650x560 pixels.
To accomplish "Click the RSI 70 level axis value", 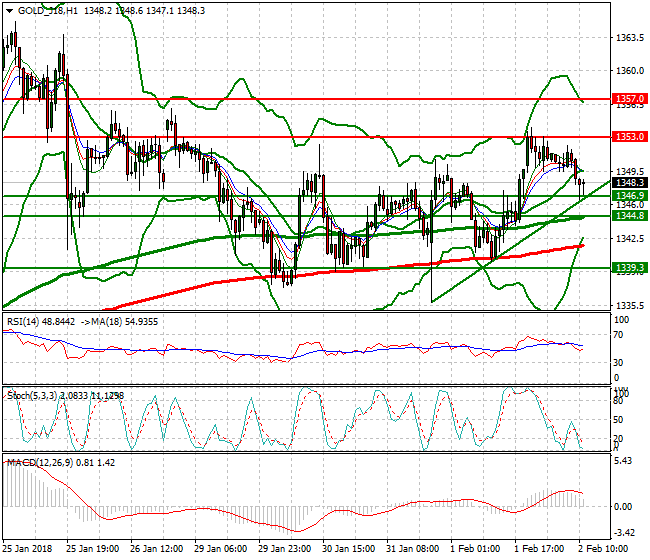I will tap(618, 335).
